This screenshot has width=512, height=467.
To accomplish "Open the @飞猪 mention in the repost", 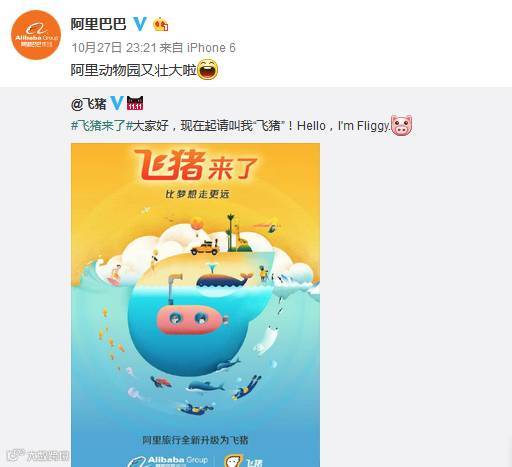I will (x=89, y=104).
